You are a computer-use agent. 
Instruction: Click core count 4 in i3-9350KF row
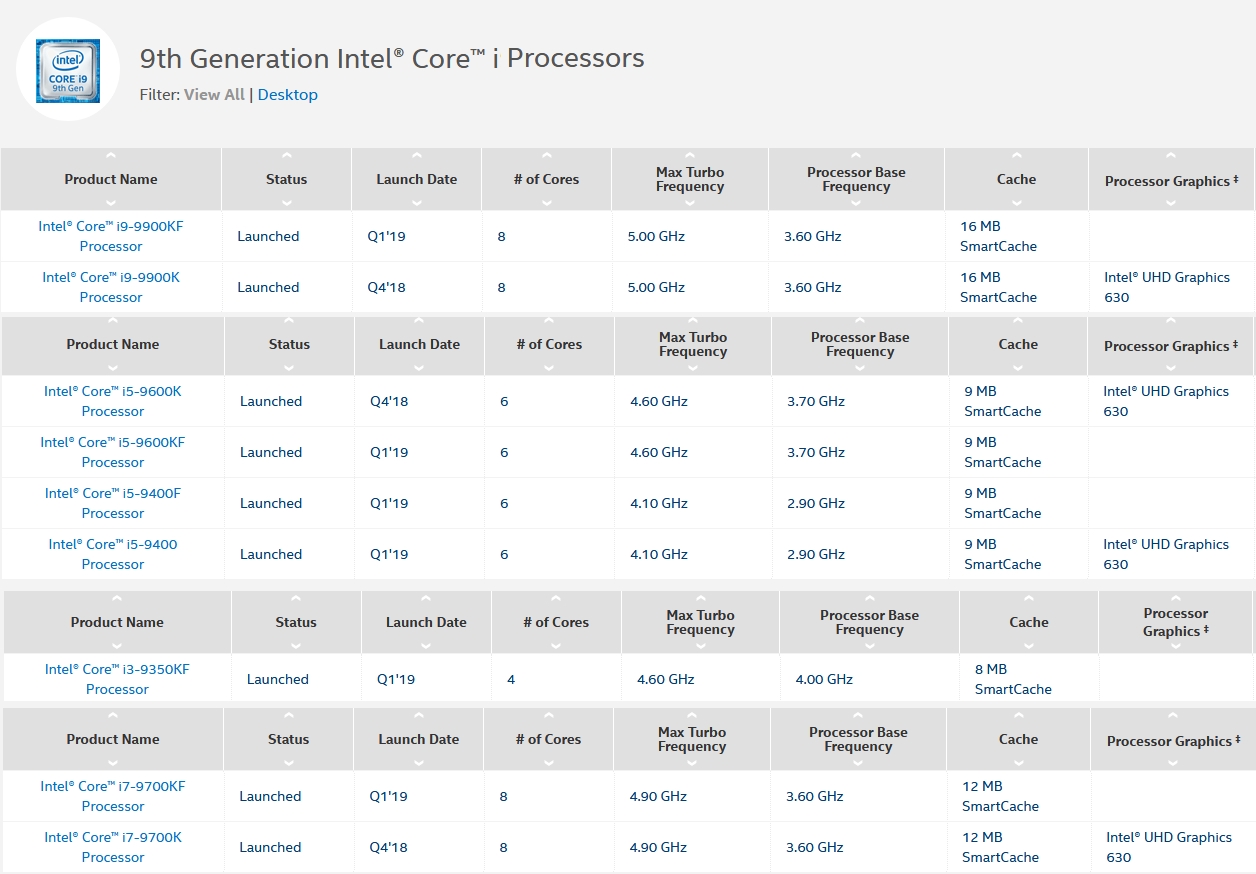(x=511, y=679)
